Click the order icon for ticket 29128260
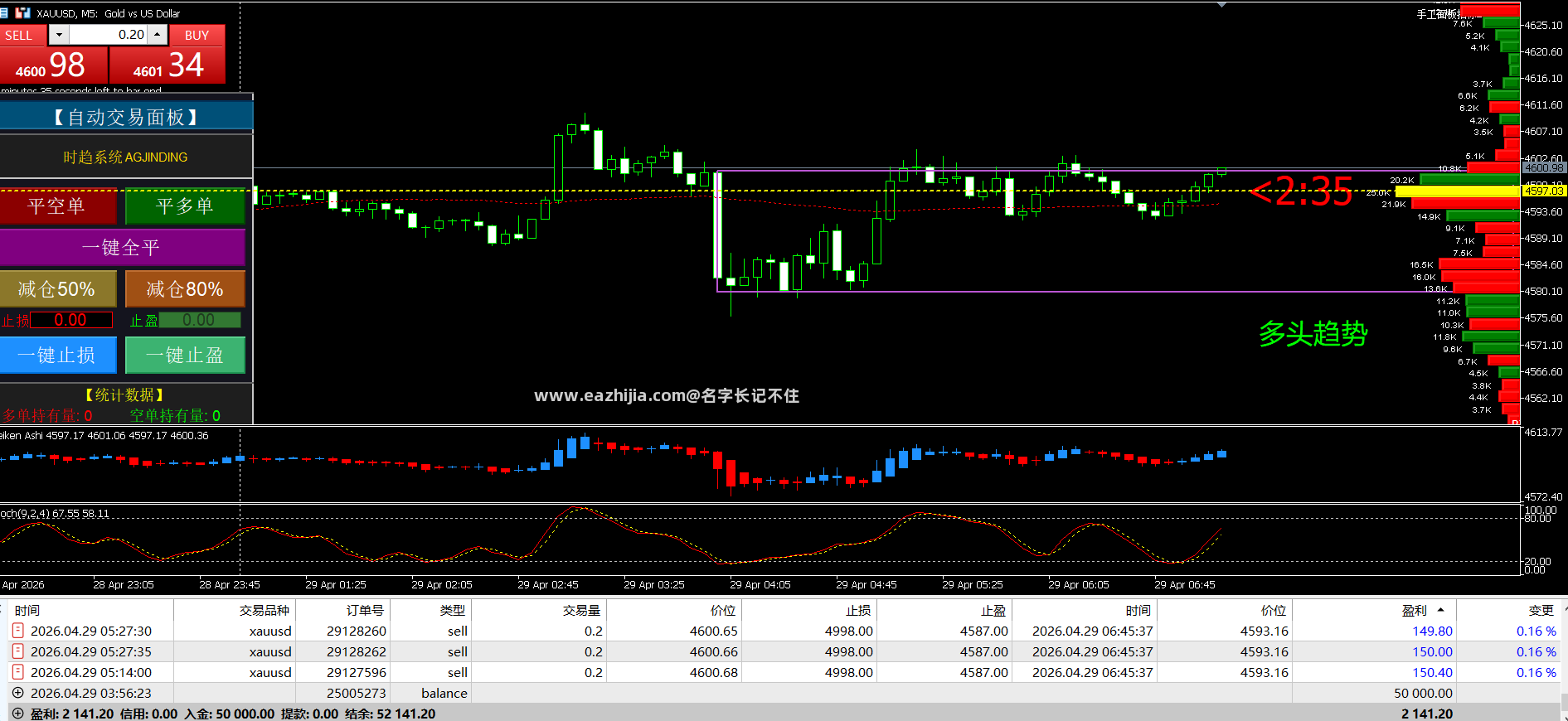1568x721 pixels. pyautogui.click(x=18, y=631)
